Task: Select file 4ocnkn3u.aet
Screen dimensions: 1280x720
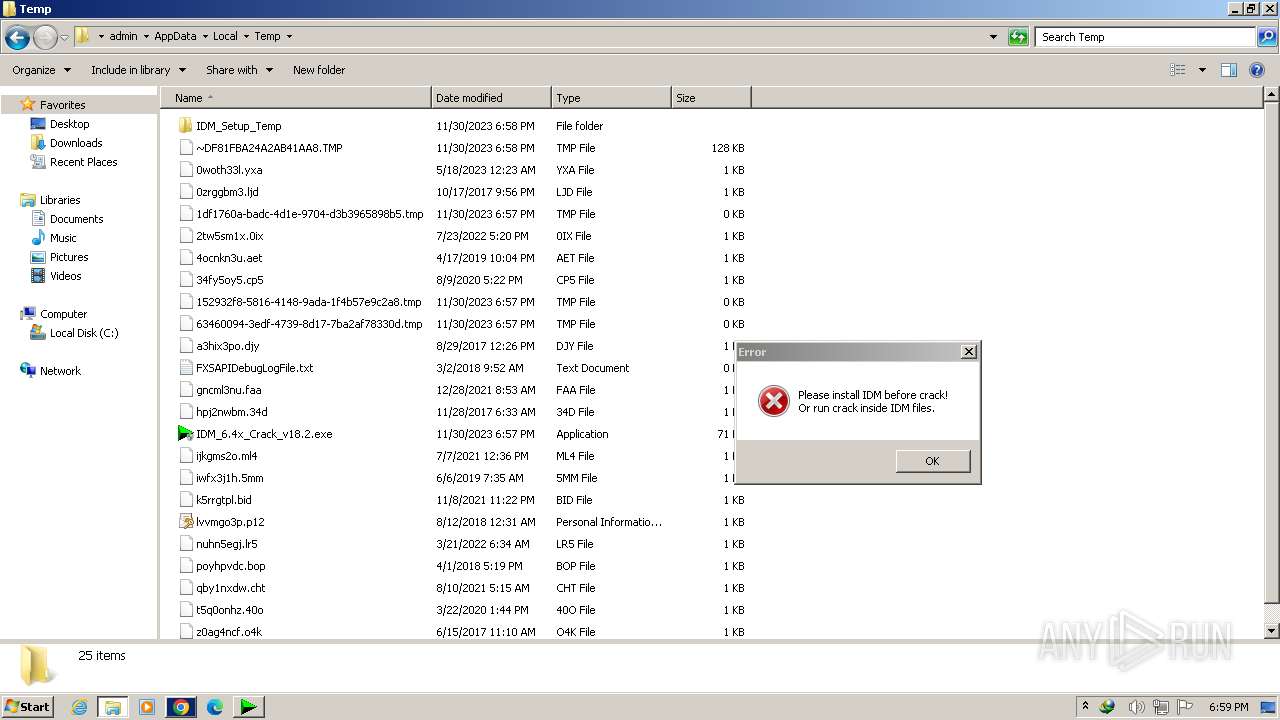Action: (x=229, y=258)
